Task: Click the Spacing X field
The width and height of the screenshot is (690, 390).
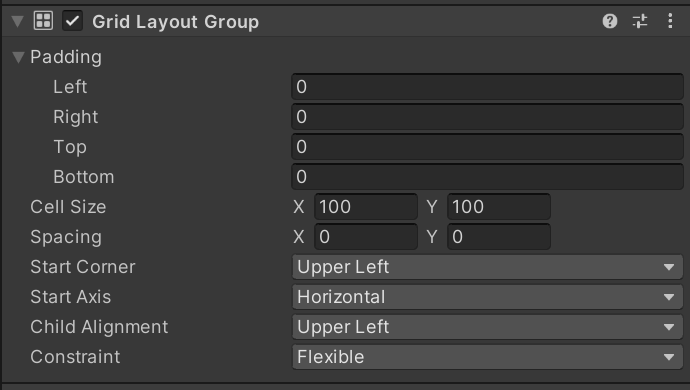Action: point(366,236)
